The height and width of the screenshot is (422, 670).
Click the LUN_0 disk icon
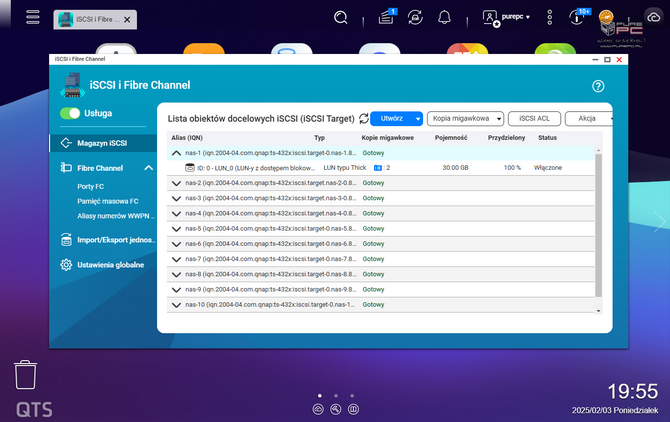[190, 167]
